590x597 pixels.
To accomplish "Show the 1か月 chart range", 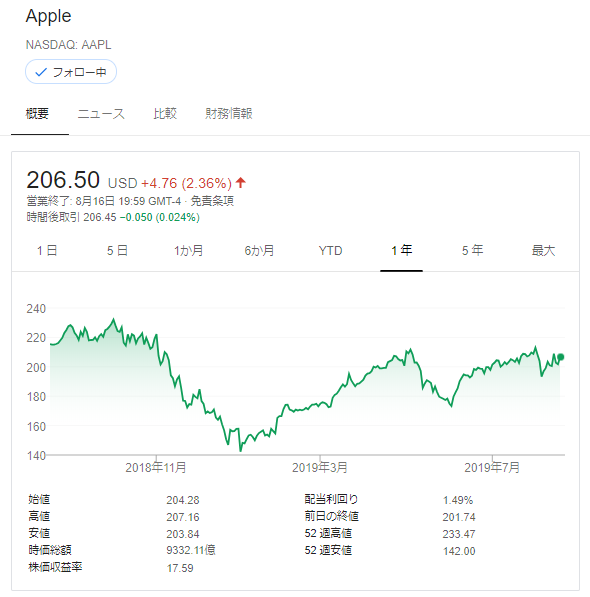I will coord(188,251).
